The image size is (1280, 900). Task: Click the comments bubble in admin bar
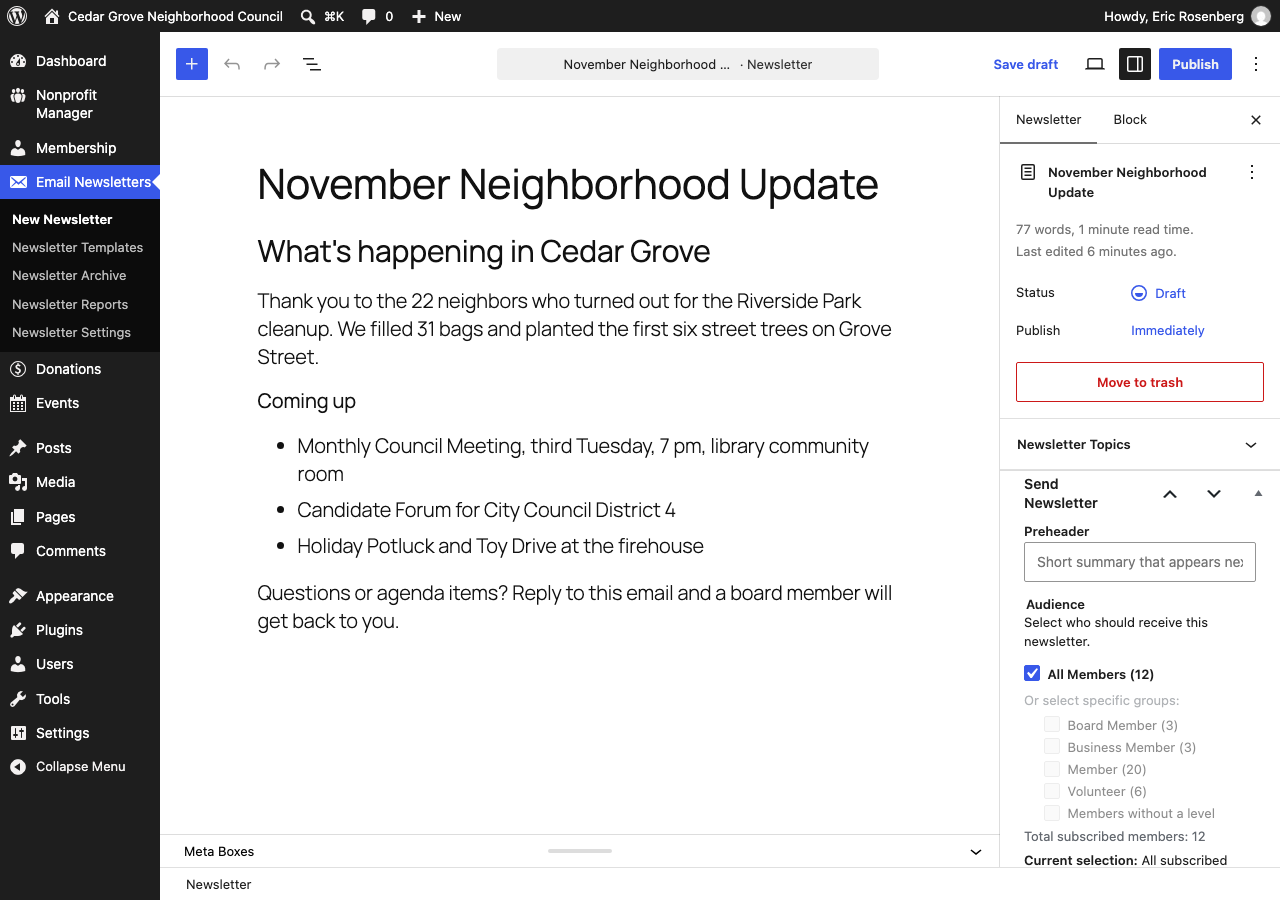[377, 16]
